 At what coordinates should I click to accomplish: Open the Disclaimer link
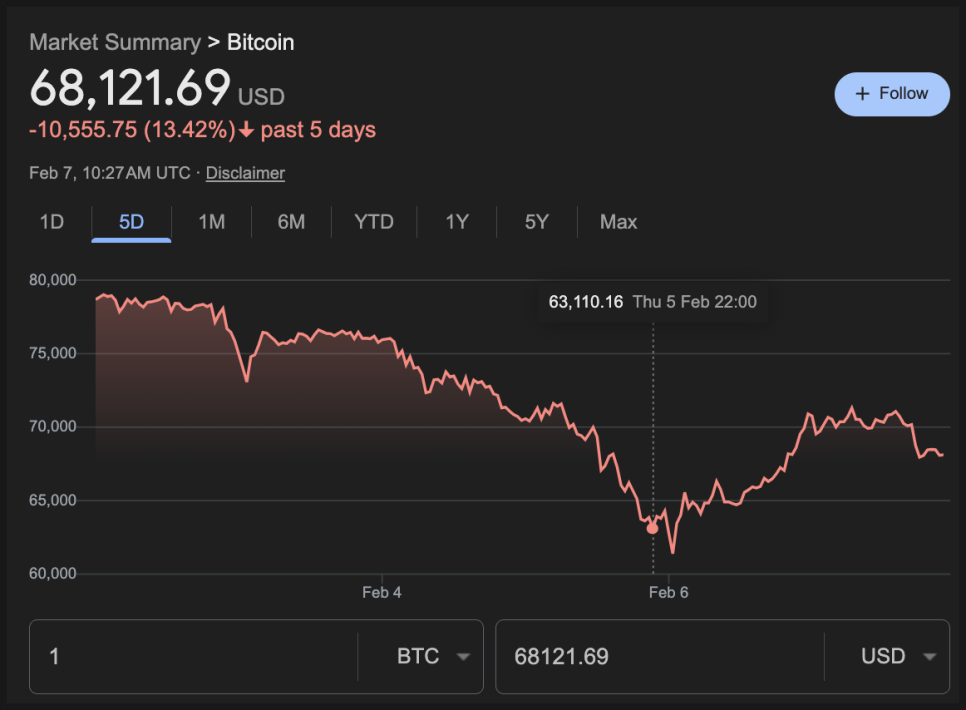click(245, 173)
